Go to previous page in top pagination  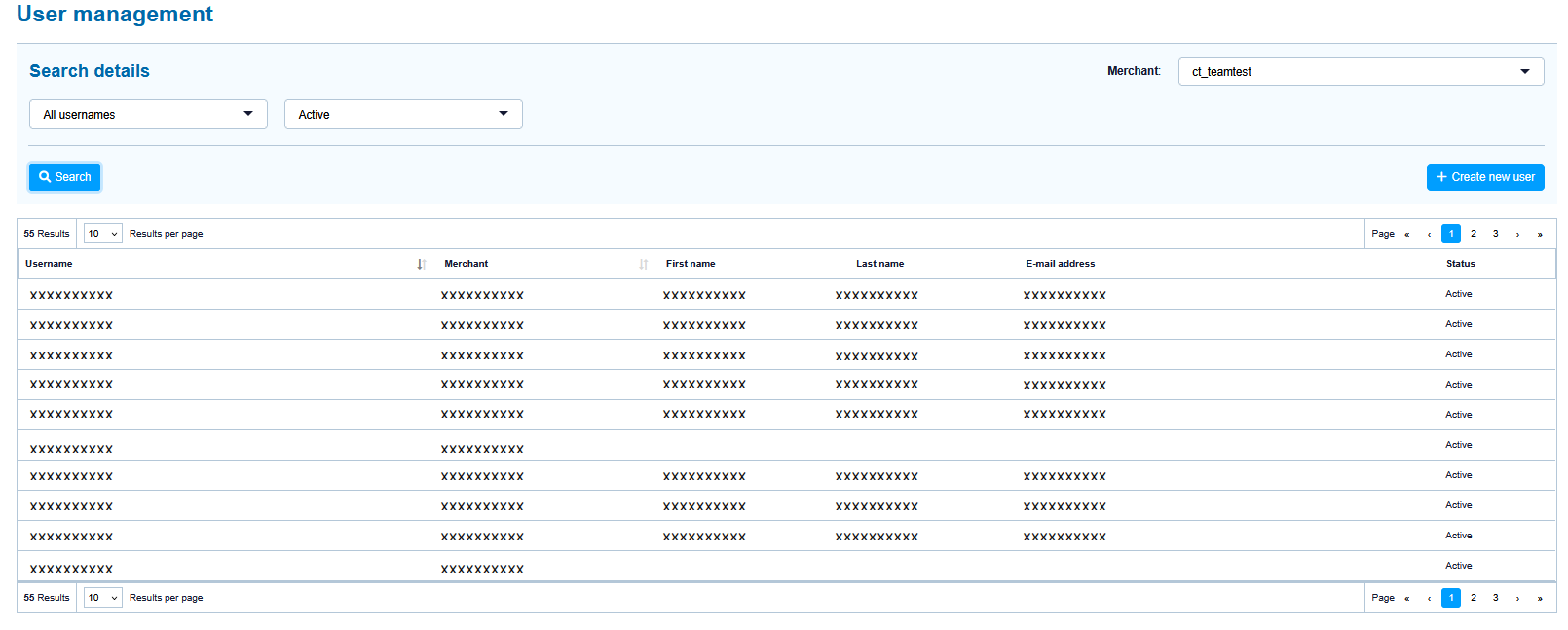point(1429,234)
